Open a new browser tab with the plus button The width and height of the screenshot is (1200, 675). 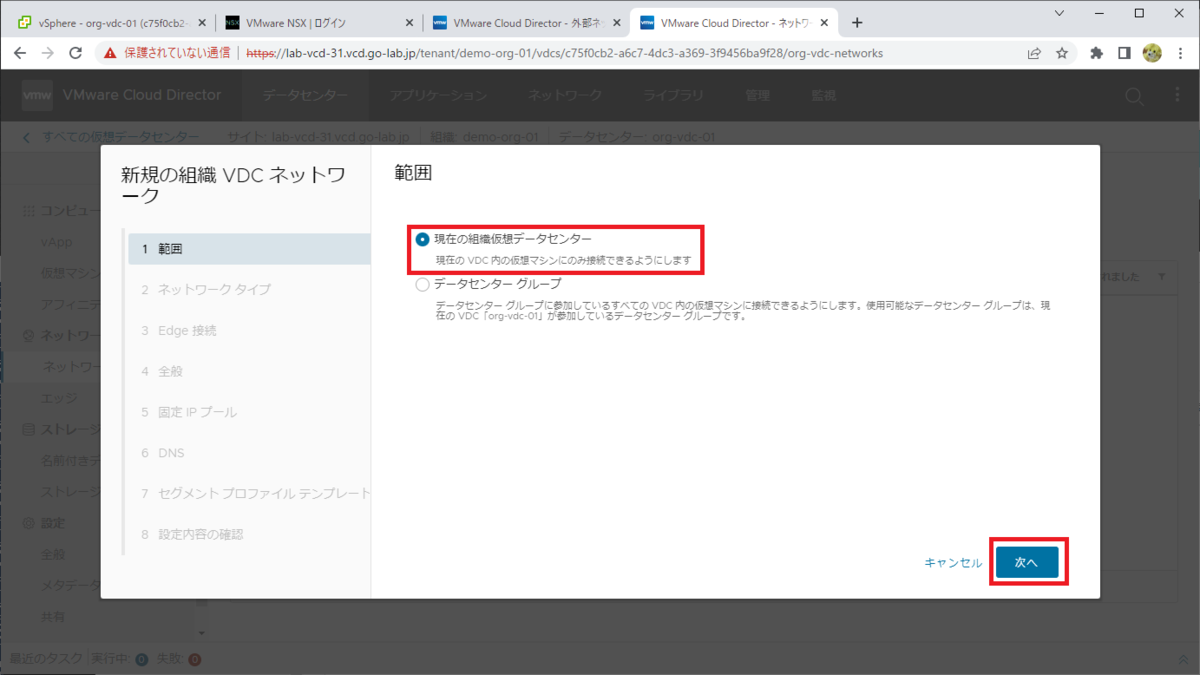[x=857, y=23]
